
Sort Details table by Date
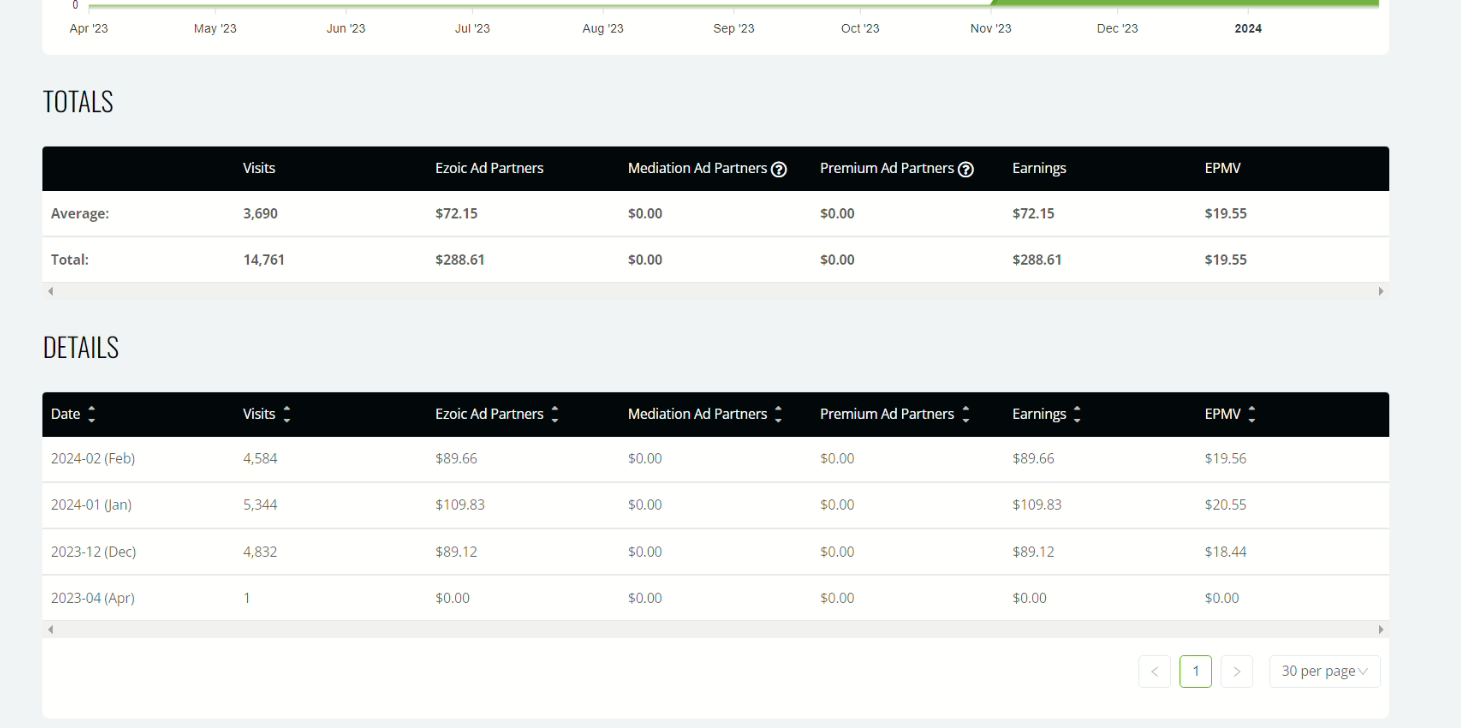pos(92,414)
